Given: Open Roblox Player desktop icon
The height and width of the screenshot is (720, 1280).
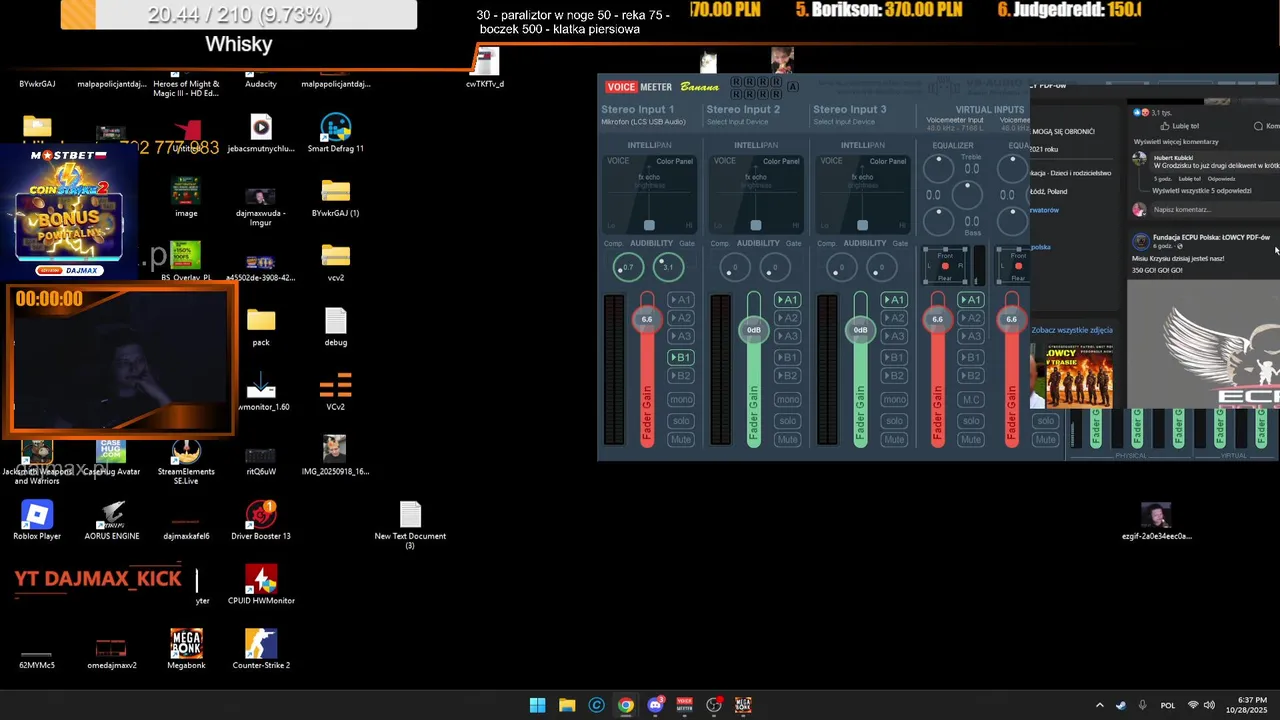Looking at the screenshot, I should coord(37,520).
